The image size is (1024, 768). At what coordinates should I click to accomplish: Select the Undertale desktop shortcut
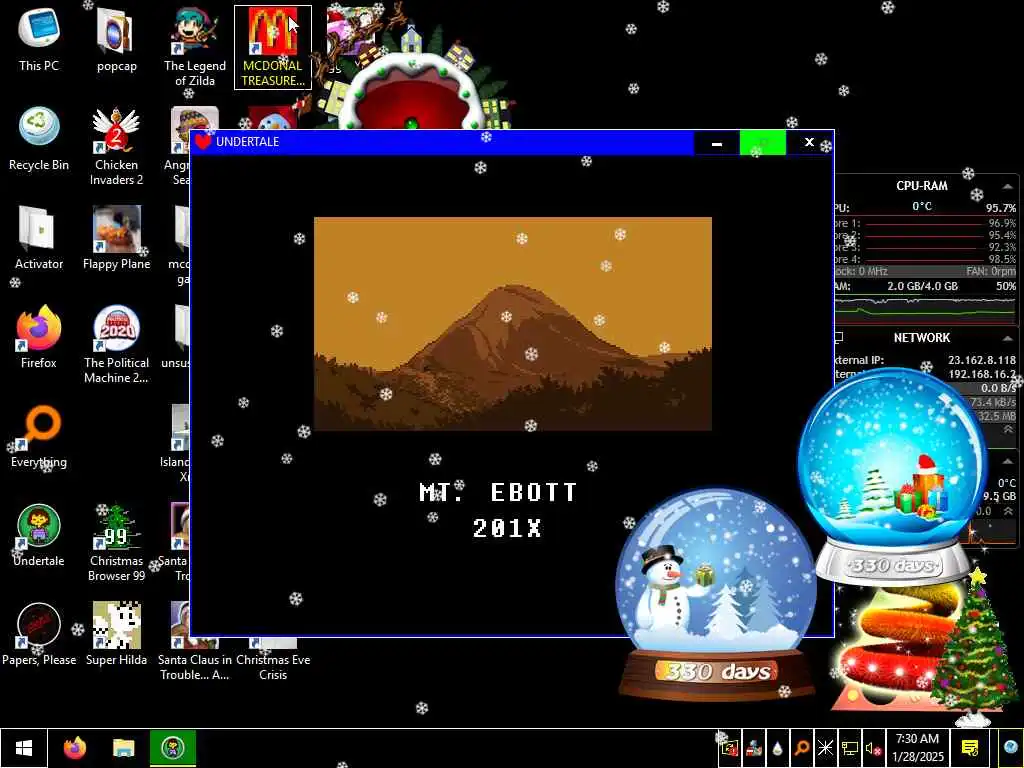[39, 536]
